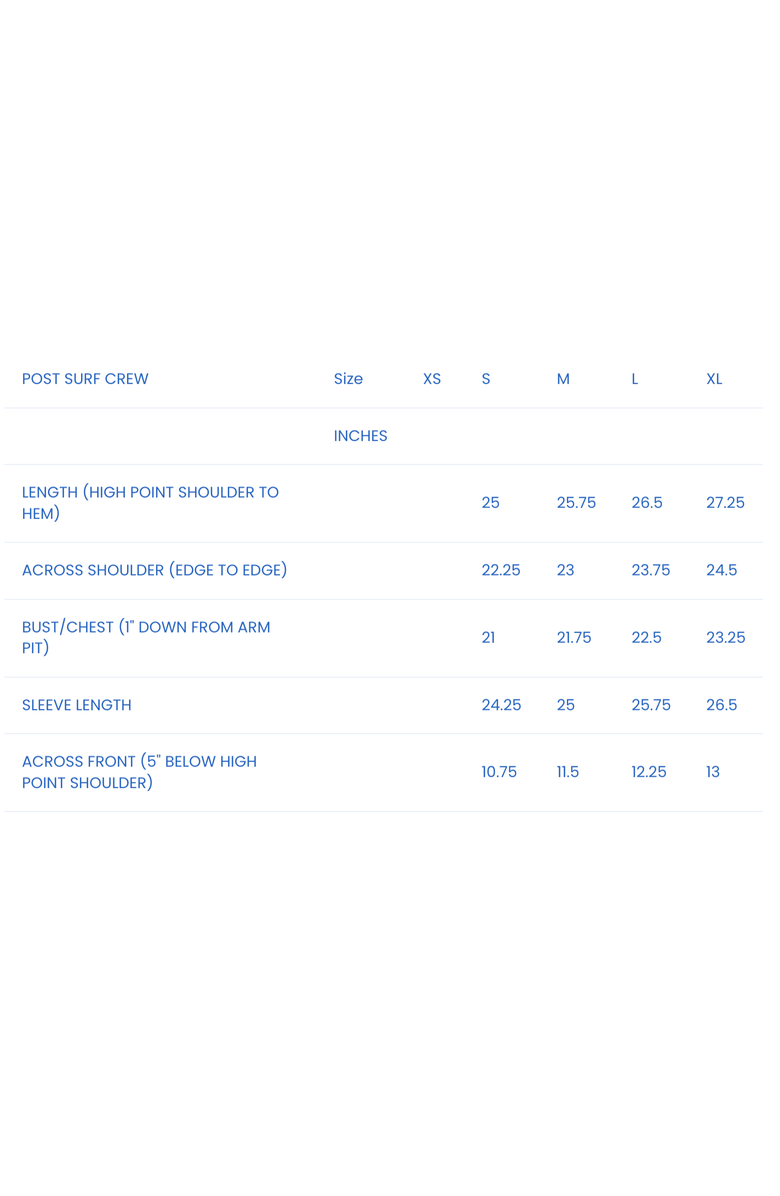
Task: Select the S size column header
Action: tap(486, 379)
